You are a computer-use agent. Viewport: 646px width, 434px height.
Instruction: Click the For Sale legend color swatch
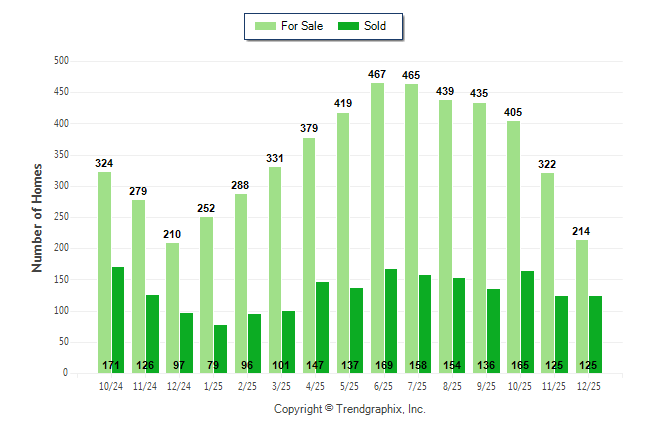tap(265, 26)
